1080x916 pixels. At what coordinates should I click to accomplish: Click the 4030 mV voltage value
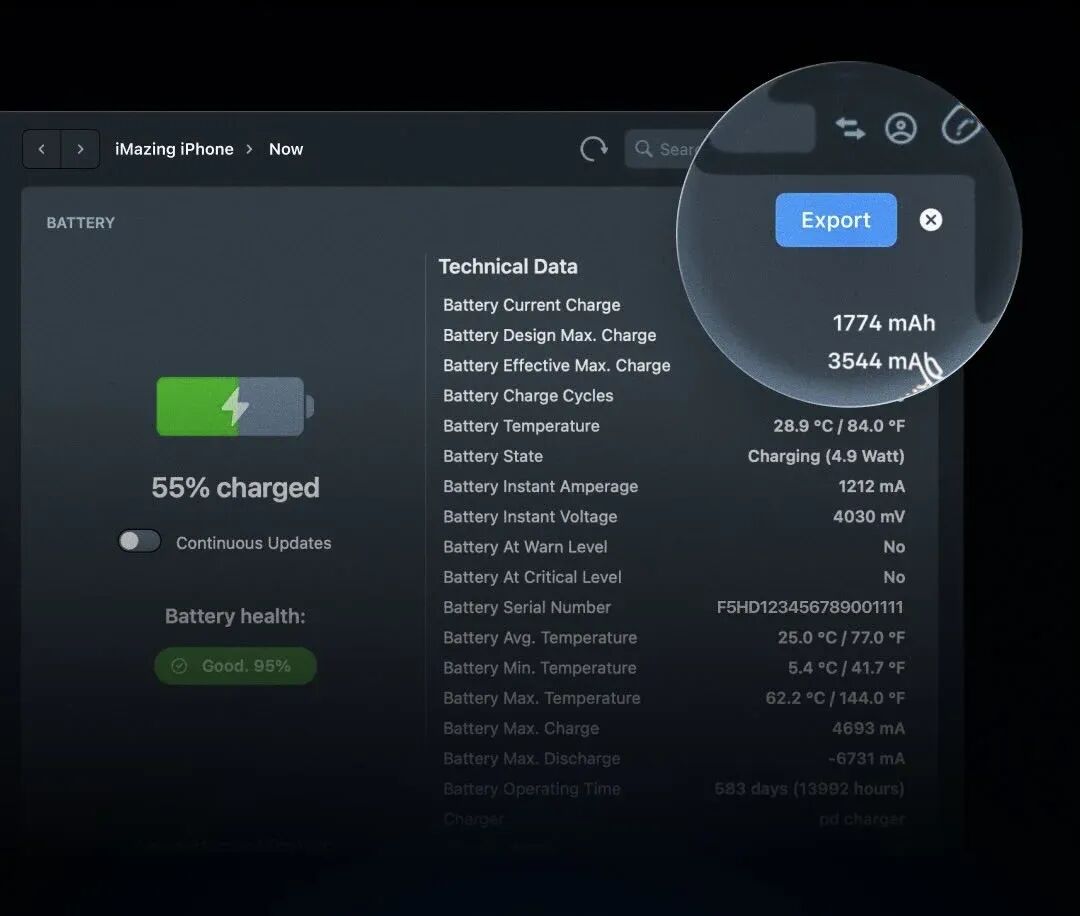pos(869,517)
